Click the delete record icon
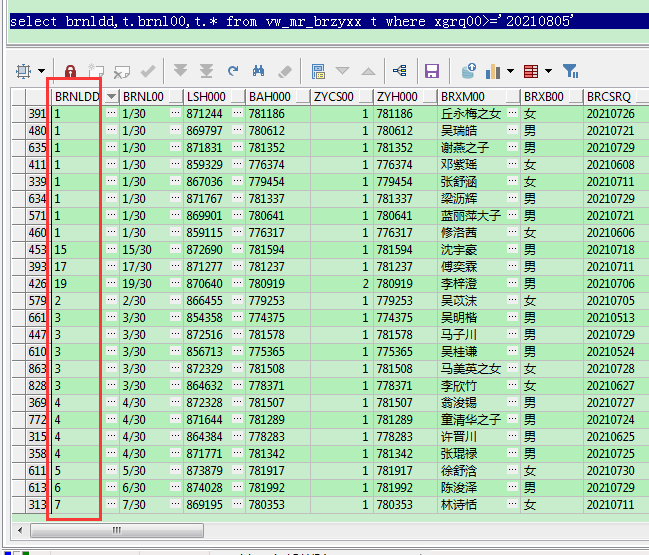Screen dimensions: 649x555 (122, 72)
